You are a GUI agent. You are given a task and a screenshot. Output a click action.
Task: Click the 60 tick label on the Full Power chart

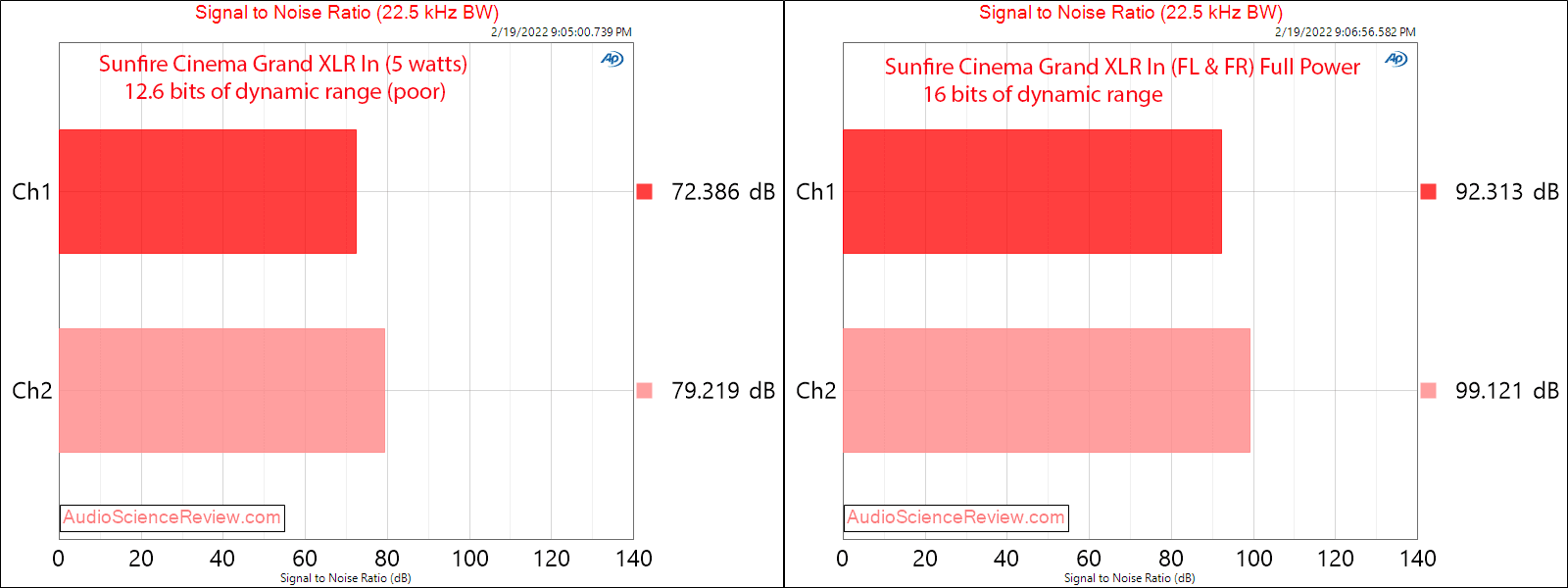click(x=1089, y=559)
